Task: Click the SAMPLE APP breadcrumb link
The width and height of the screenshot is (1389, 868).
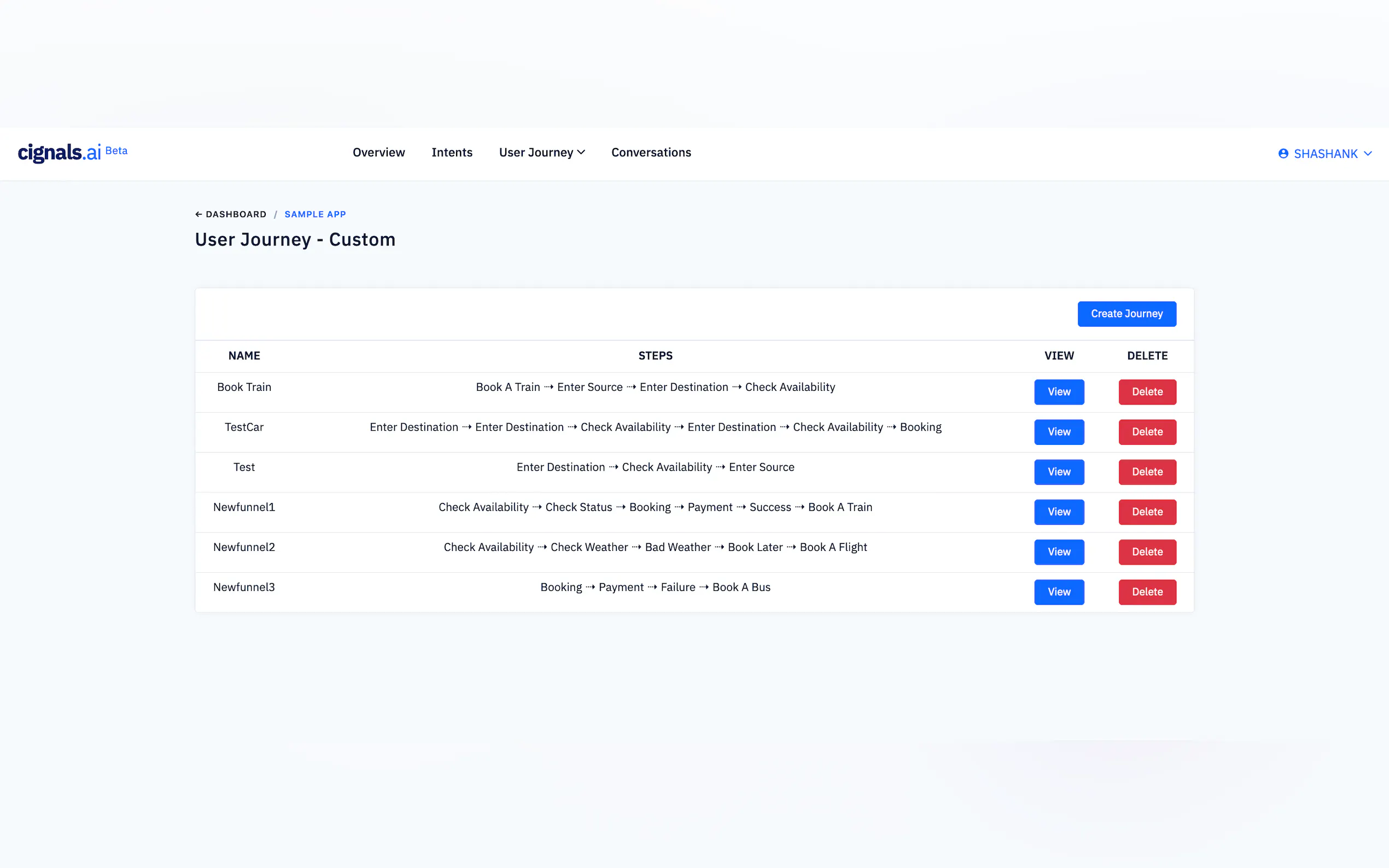Action: (314, 214)
